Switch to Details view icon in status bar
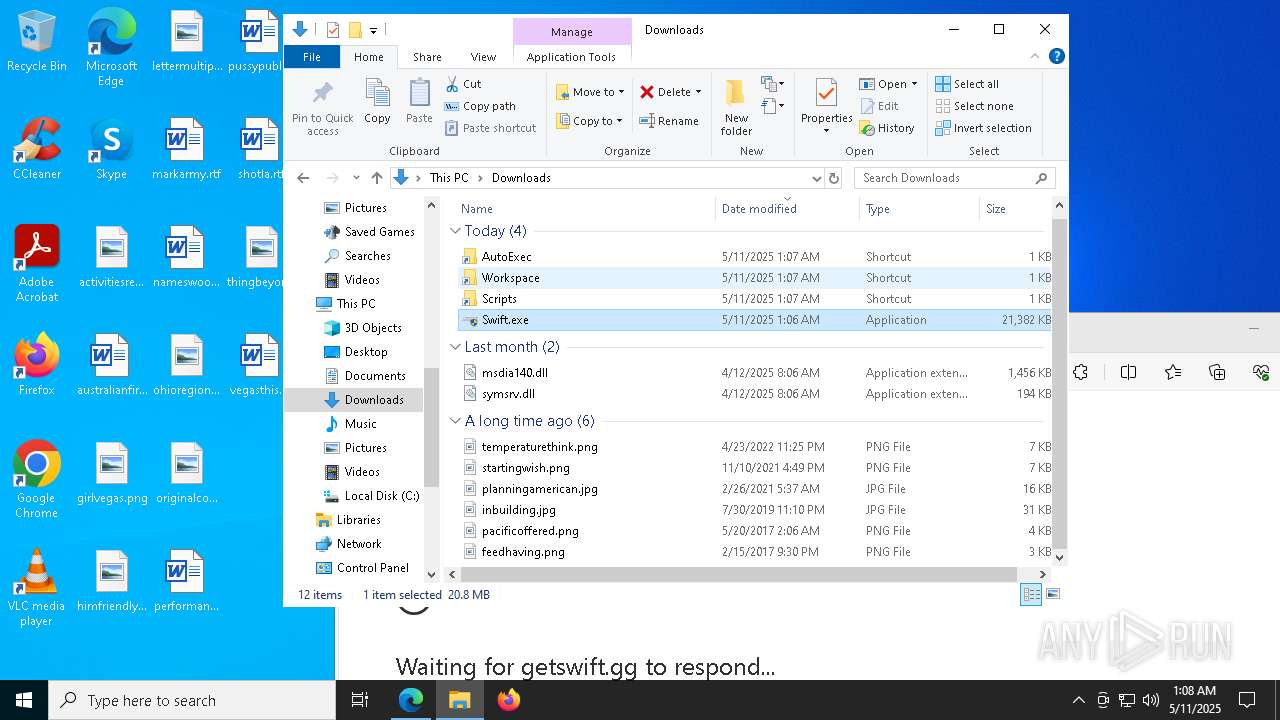 [x=1031, y=594]
